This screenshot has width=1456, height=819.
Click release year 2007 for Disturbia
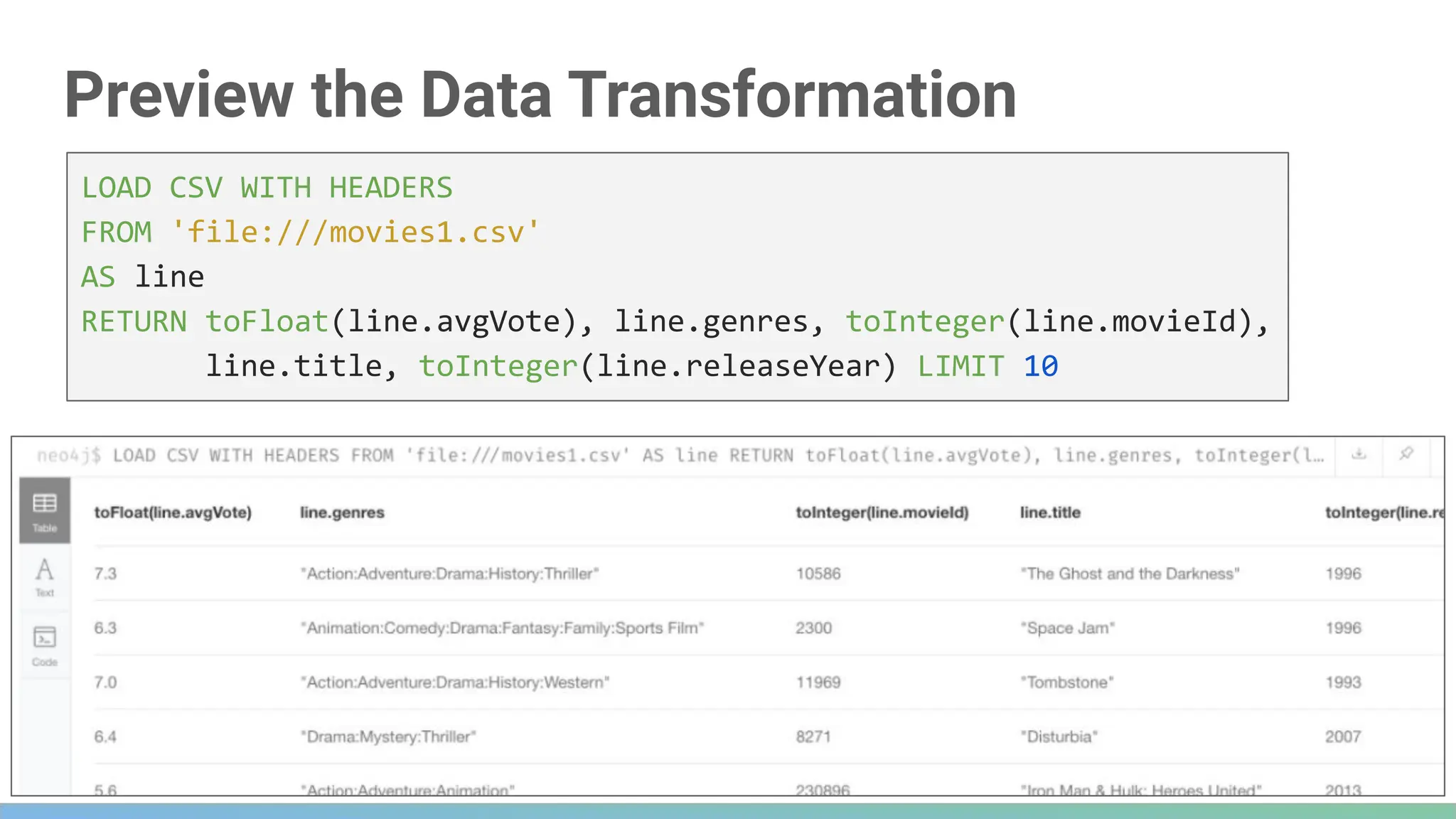(x=1343, y=737)
